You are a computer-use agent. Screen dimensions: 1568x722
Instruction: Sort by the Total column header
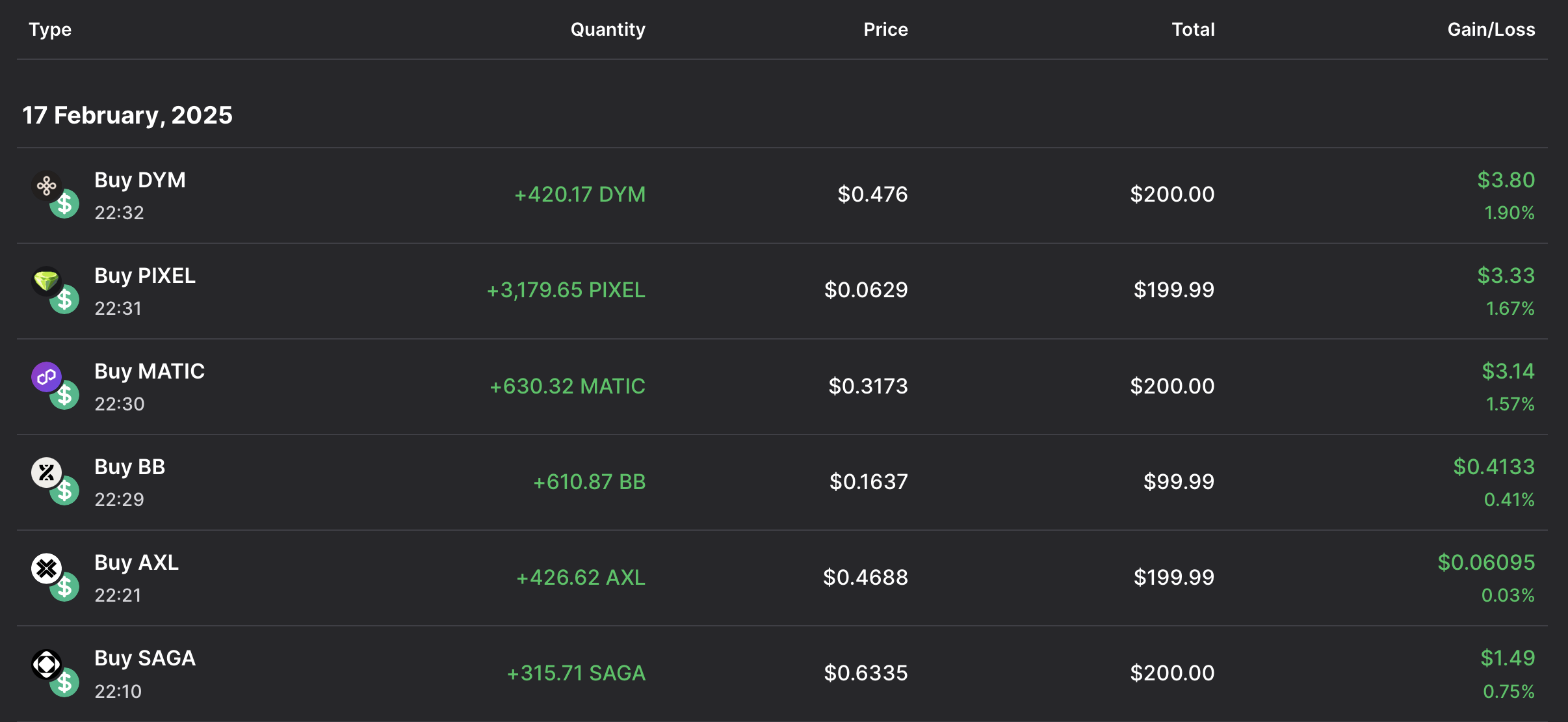coord(1193,29)
